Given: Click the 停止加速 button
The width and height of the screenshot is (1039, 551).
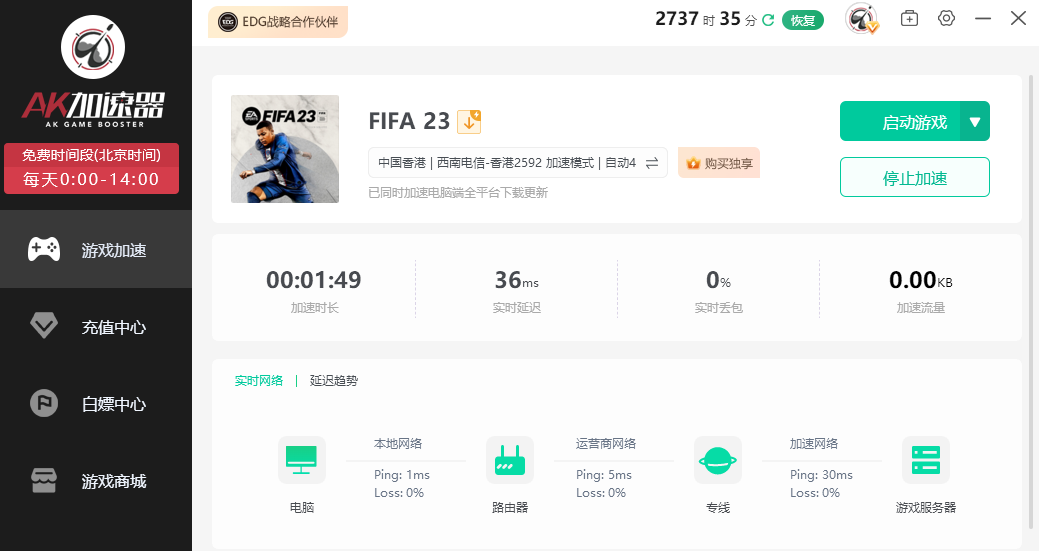Looking at the screenshot, I should click(914, 177).
